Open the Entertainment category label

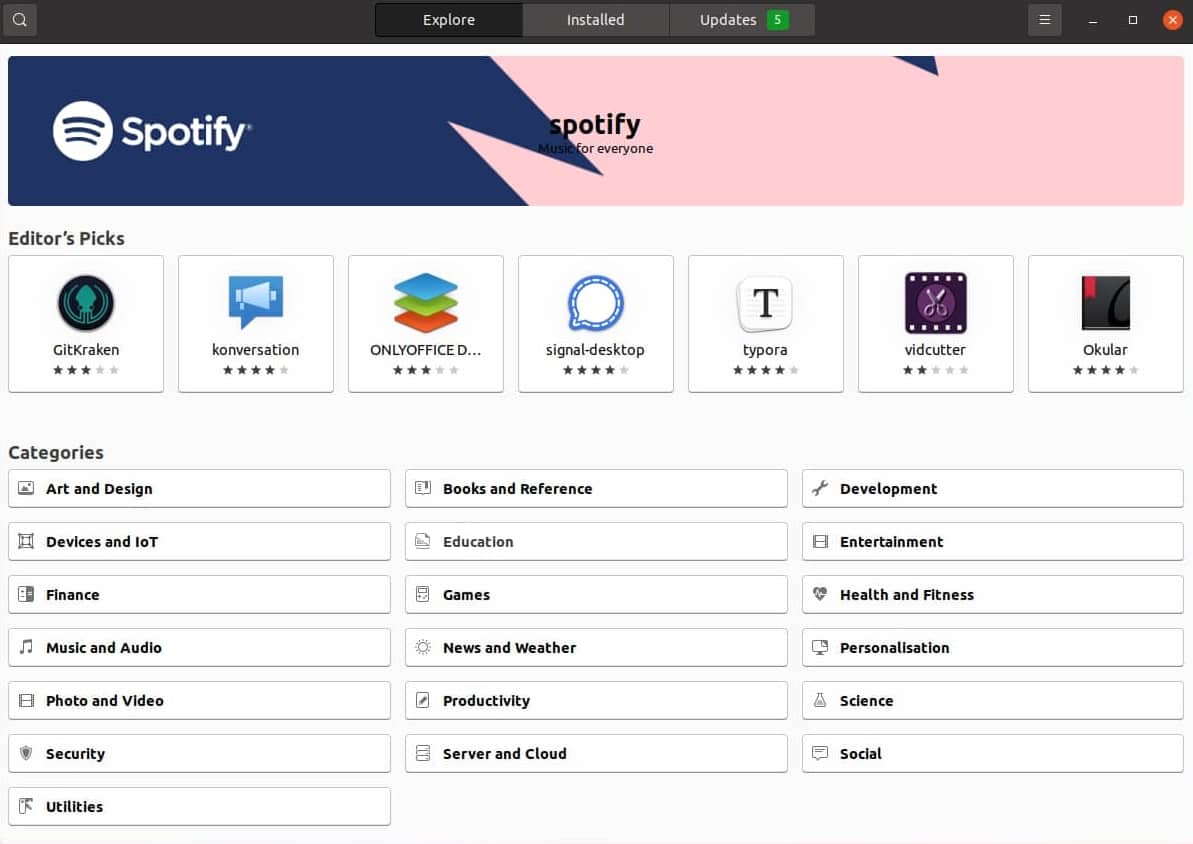[x=892, y=542]
